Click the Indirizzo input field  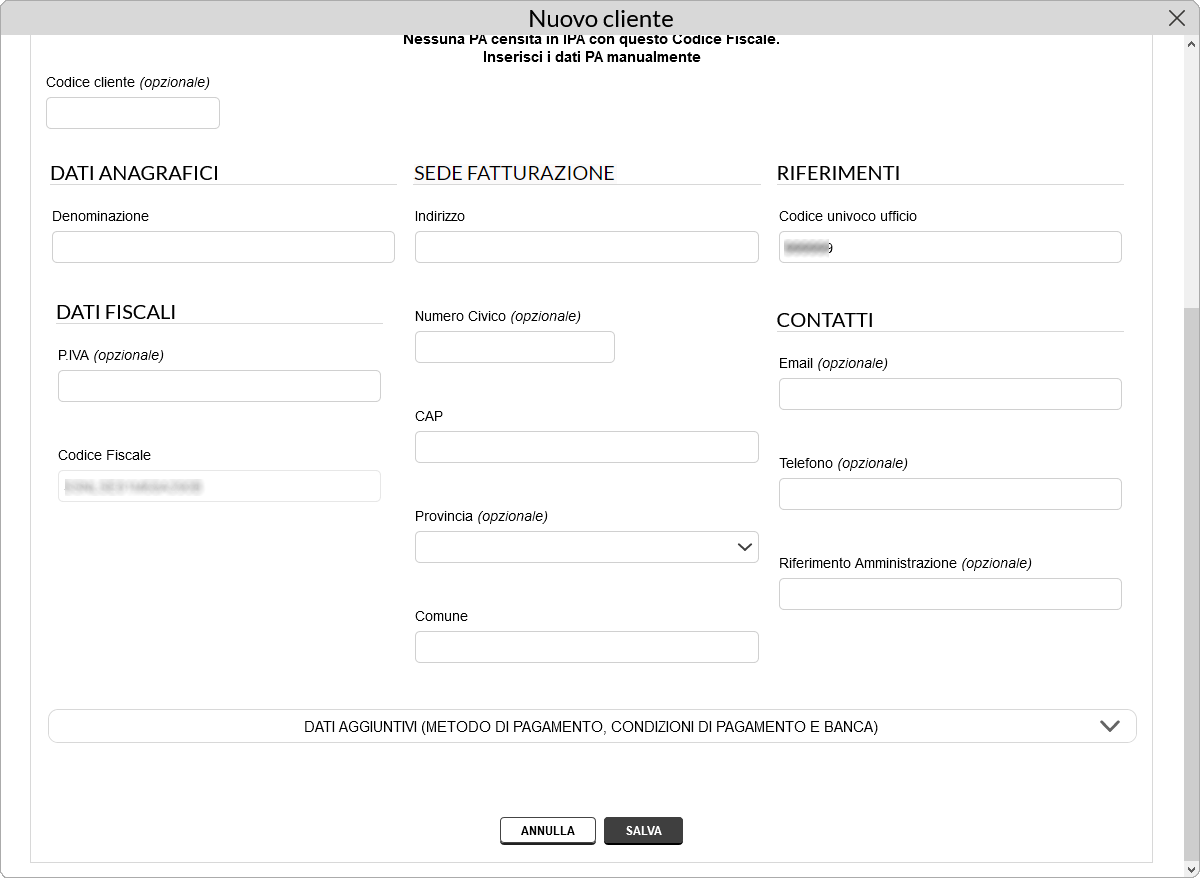pyautogui.click(x=587, y=247)
